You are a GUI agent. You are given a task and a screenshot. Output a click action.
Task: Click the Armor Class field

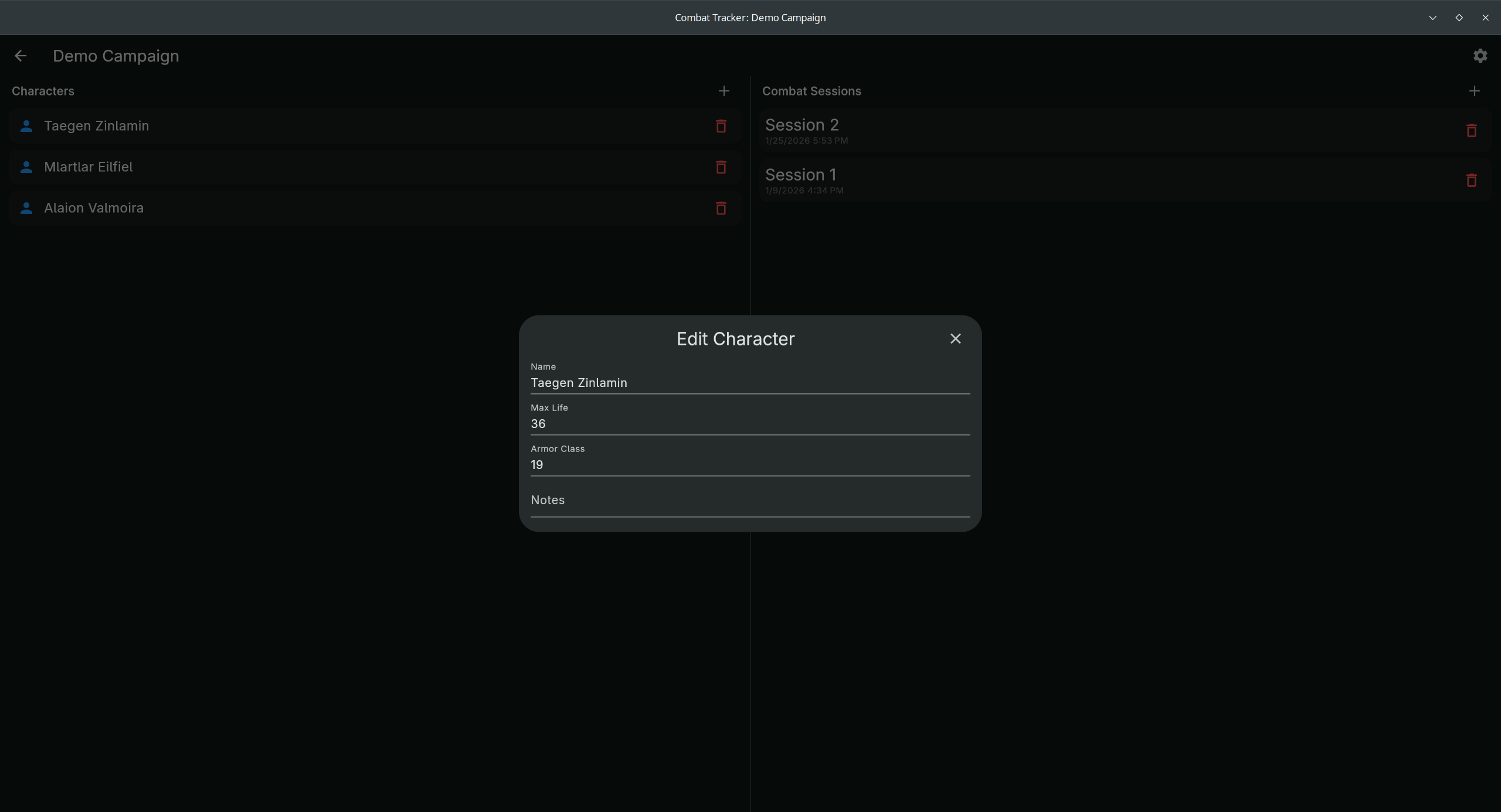(x=749, y=464)
